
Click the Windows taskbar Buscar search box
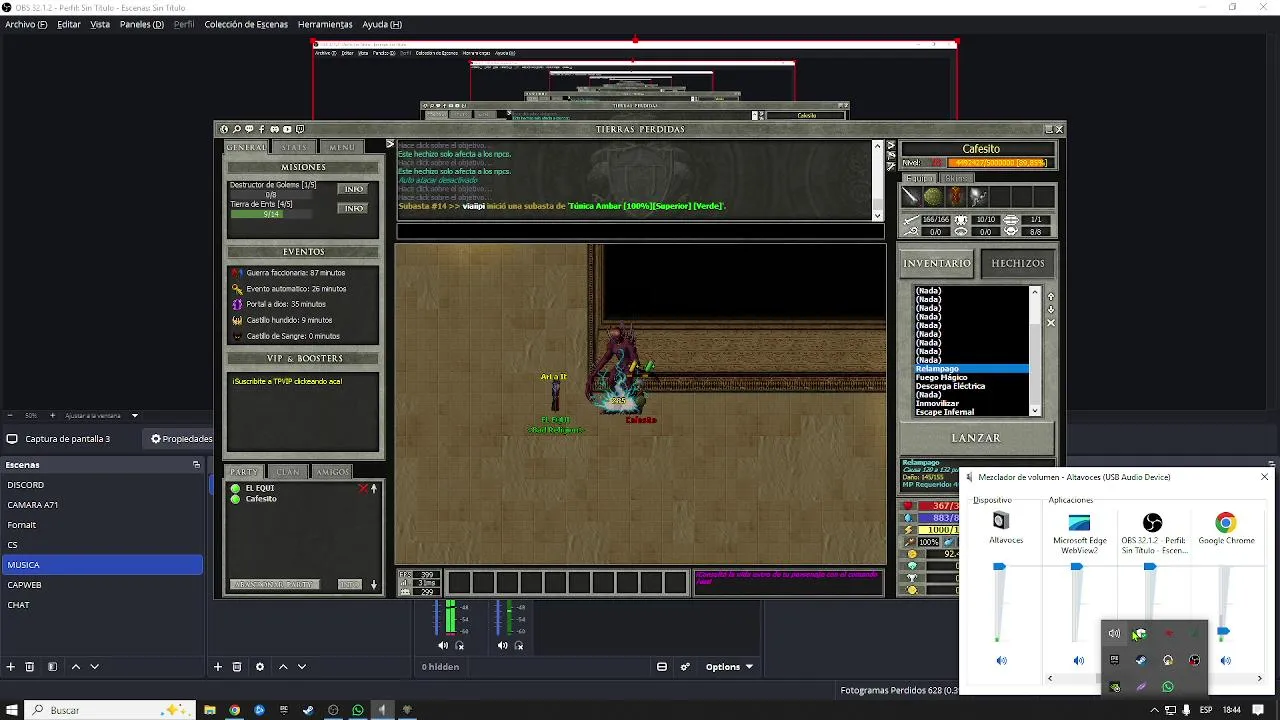(x=110, y=710)
